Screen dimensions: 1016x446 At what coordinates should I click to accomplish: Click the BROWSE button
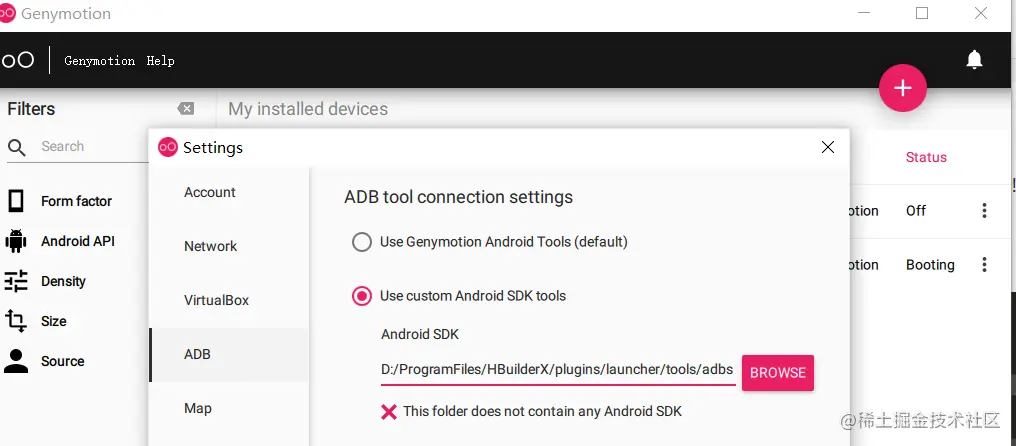(777, 373)
